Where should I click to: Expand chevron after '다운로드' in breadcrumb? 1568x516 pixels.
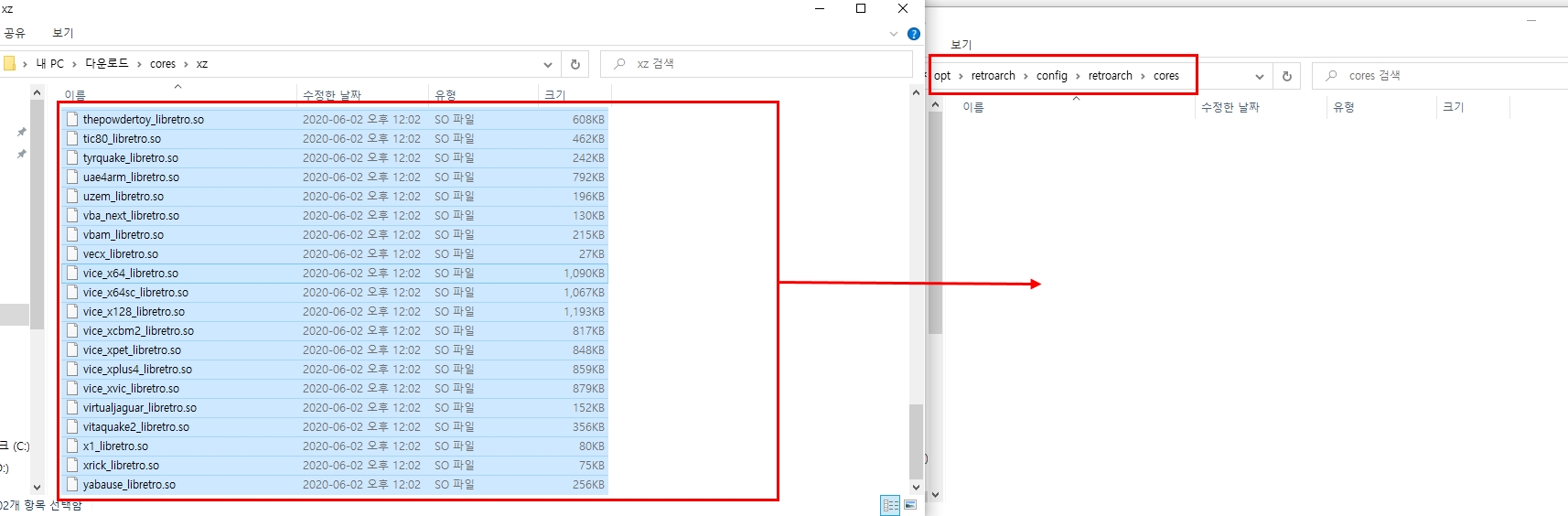click(x=139, y=64)
